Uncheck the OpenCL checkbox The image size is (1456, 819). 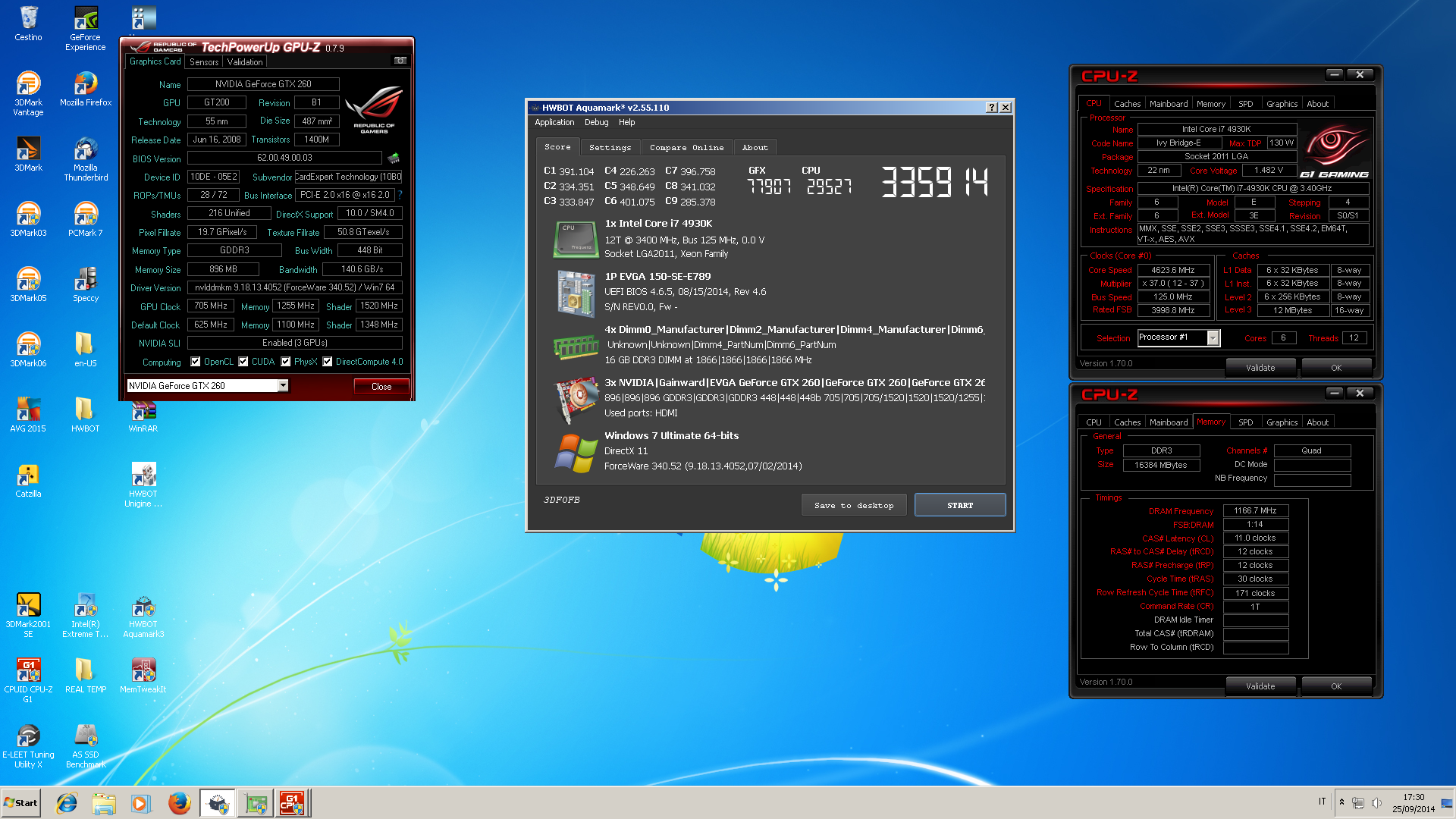pyautogui.click(x=196, y=362)
